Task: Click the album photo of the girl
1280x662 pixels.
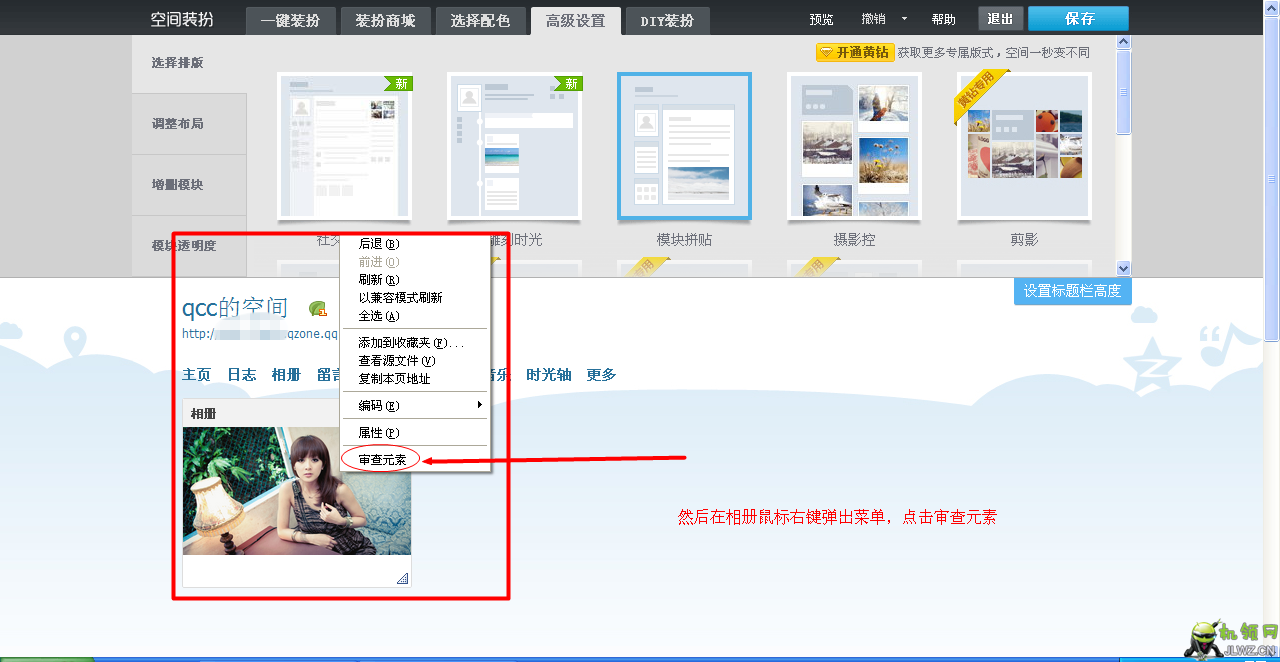Action: 297,491
